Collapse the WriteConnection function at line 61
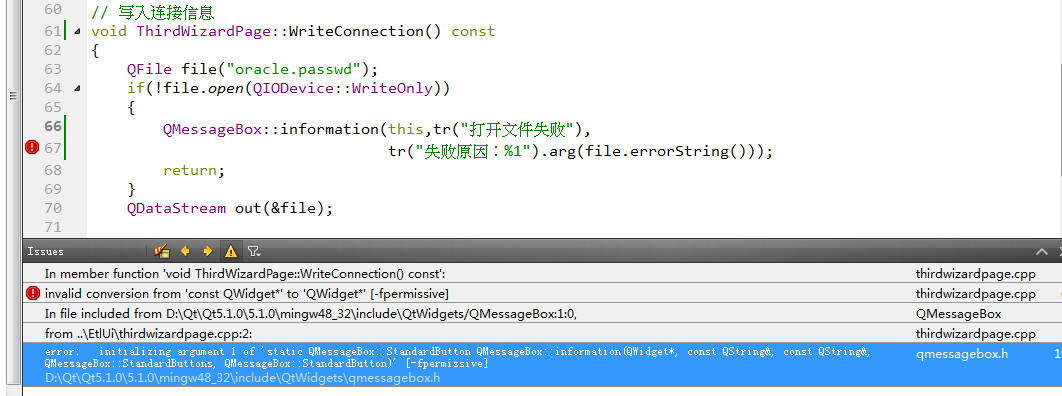This screenshot has height=396, width=1062. pyautogui.click(x=76, y=31)
